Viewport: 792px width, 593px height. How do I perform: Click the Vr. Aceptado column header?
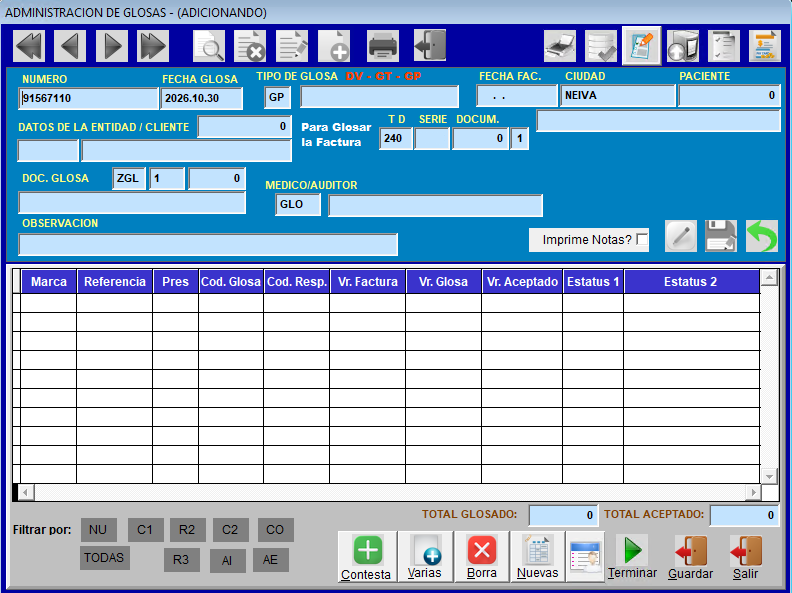click(x=522, y=282)
